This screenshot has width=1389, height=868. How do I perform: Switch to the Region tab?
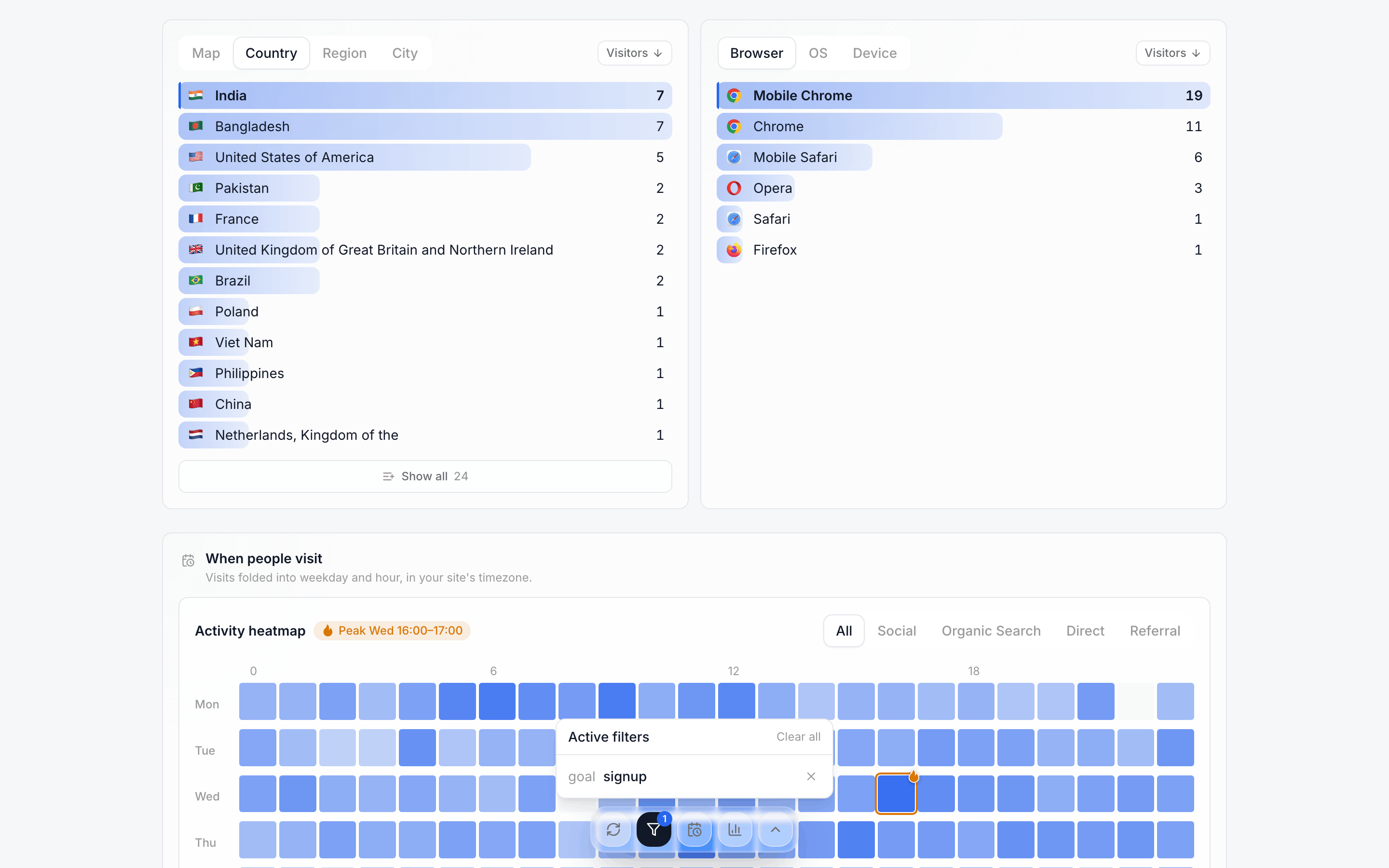click(x=344, y=53)
